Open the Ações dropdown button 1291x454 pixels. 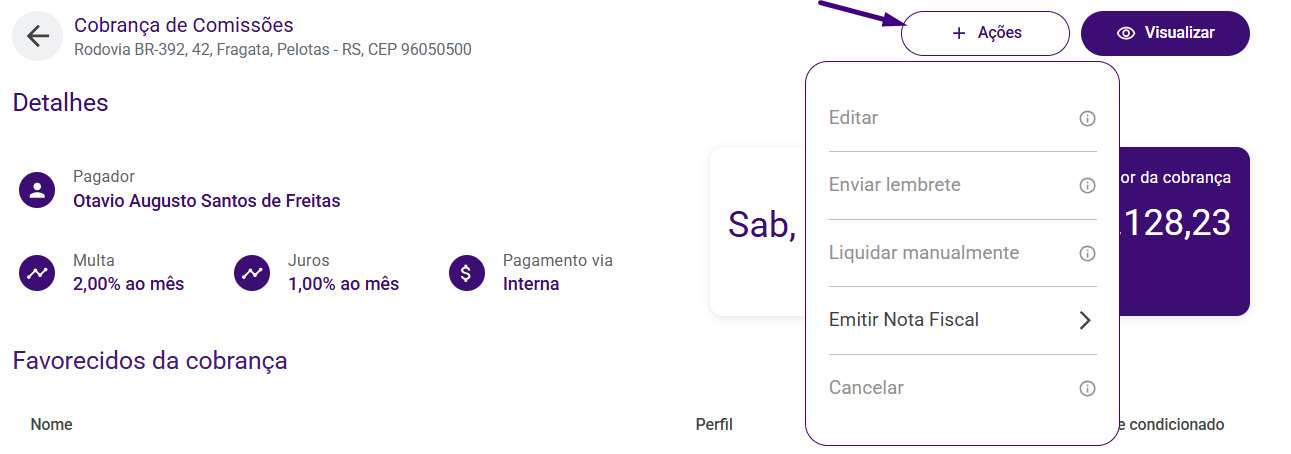(x=985, y=33)
